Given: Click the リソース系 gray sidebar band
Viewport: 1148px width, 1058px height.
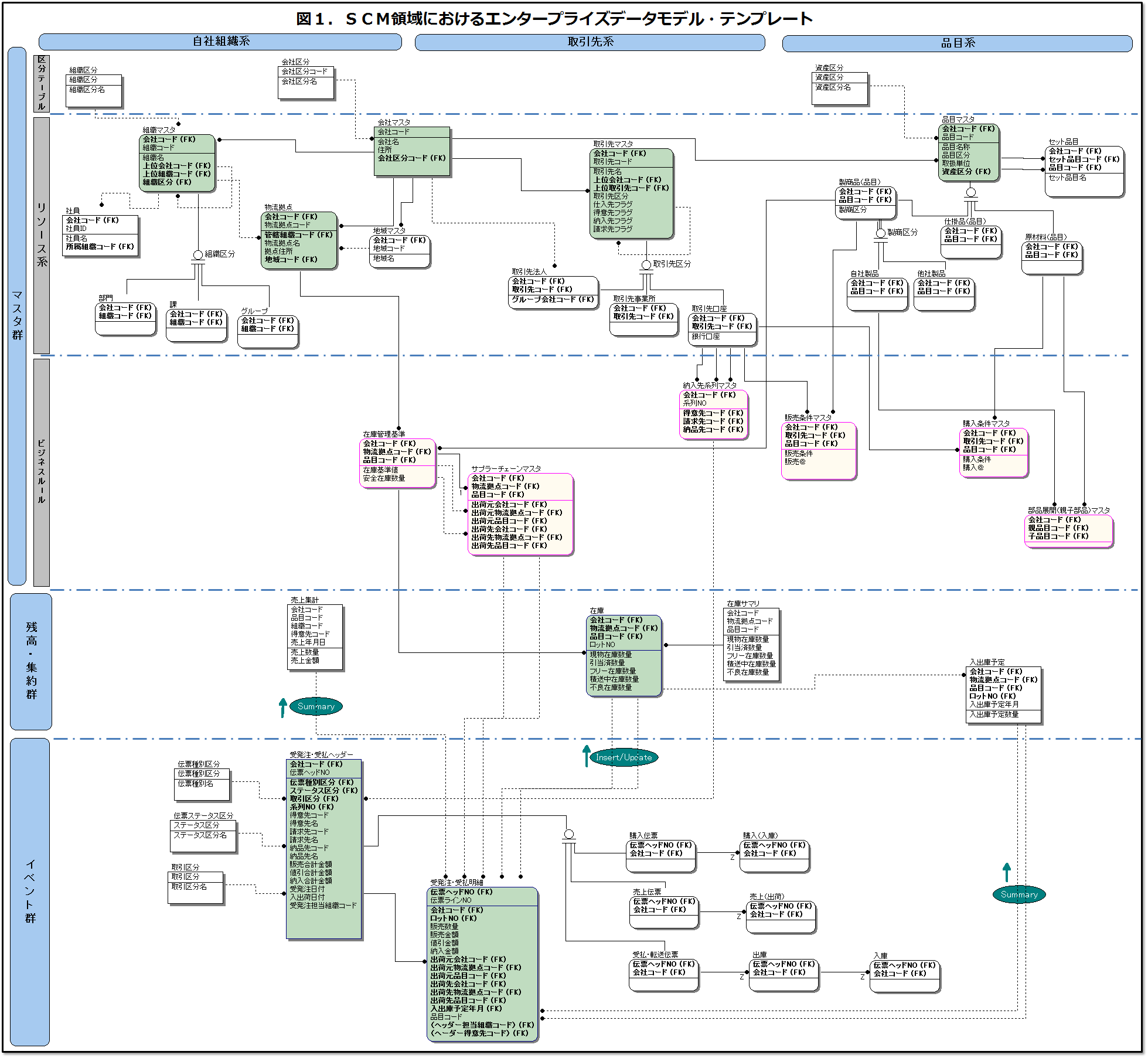Looking at the screenshot, I should [x=42, y=235].
